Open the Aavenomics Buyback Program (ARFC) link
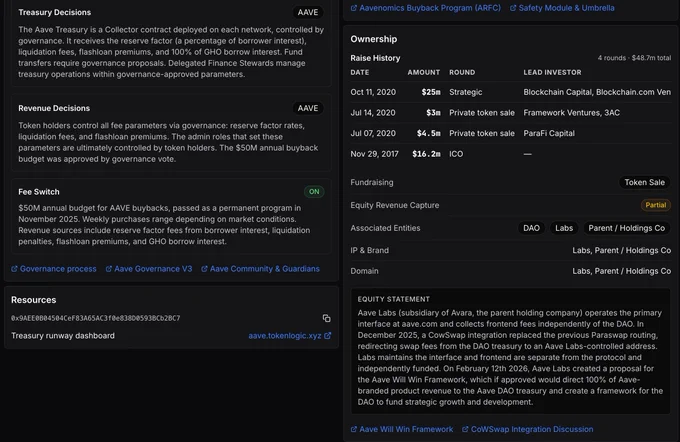The width and height of the screenshot is (680, 442). click(425, 8)
